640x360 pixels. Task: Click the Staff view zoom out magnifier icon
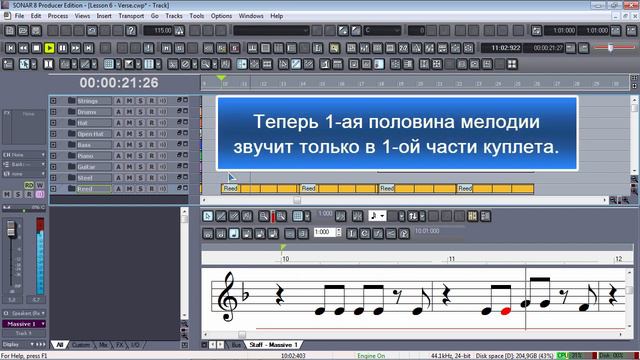point(264,216)
